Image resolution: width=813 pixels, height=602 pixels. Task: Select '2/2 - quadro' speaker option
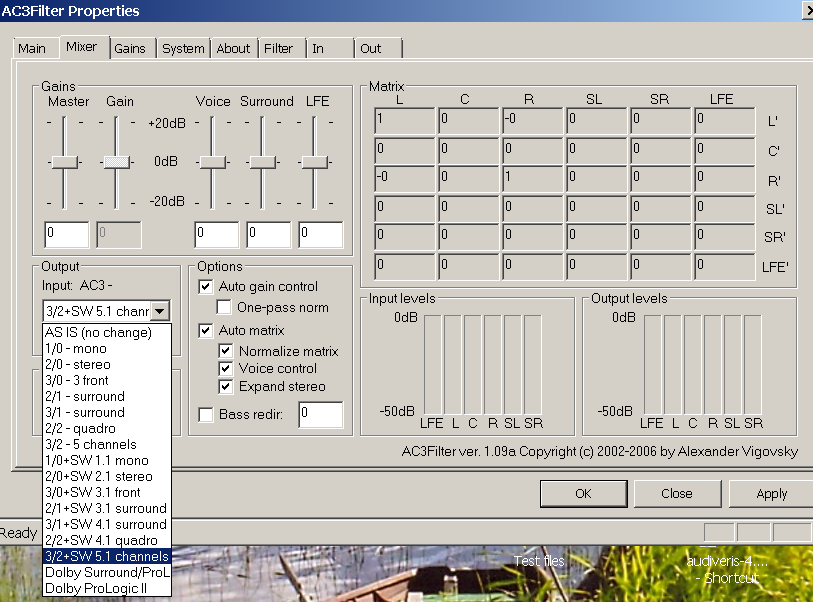tap(82, 429)
